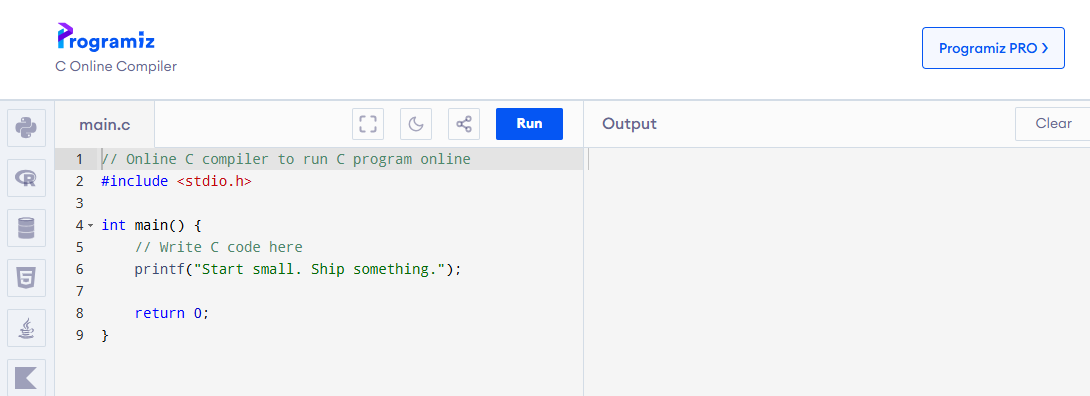Click the comment on line 1
Screen dimensions: 1090x396
(286, 159)
